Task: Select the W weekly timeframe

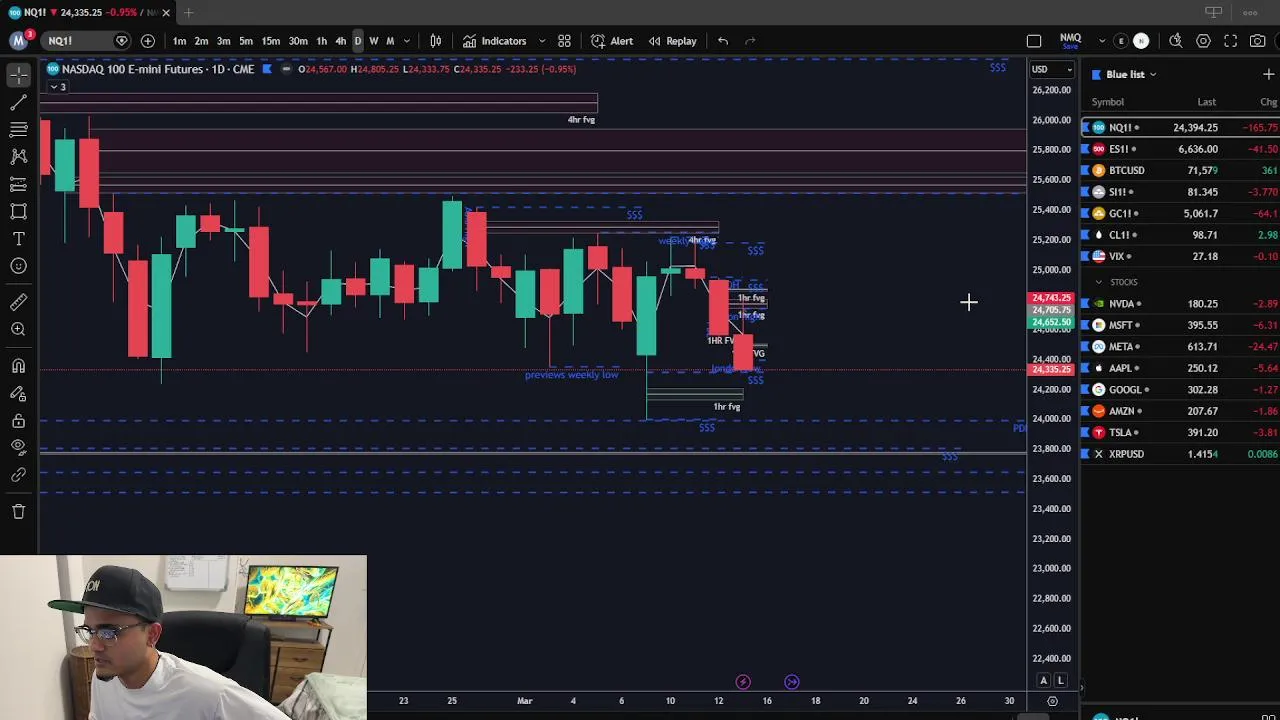Action: [374, 41]
